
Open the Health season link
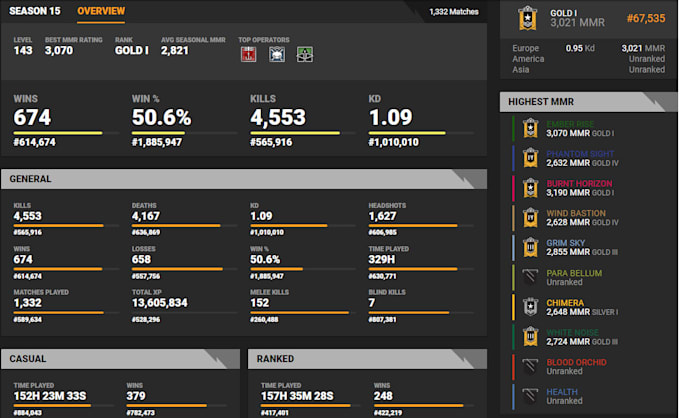562,392
